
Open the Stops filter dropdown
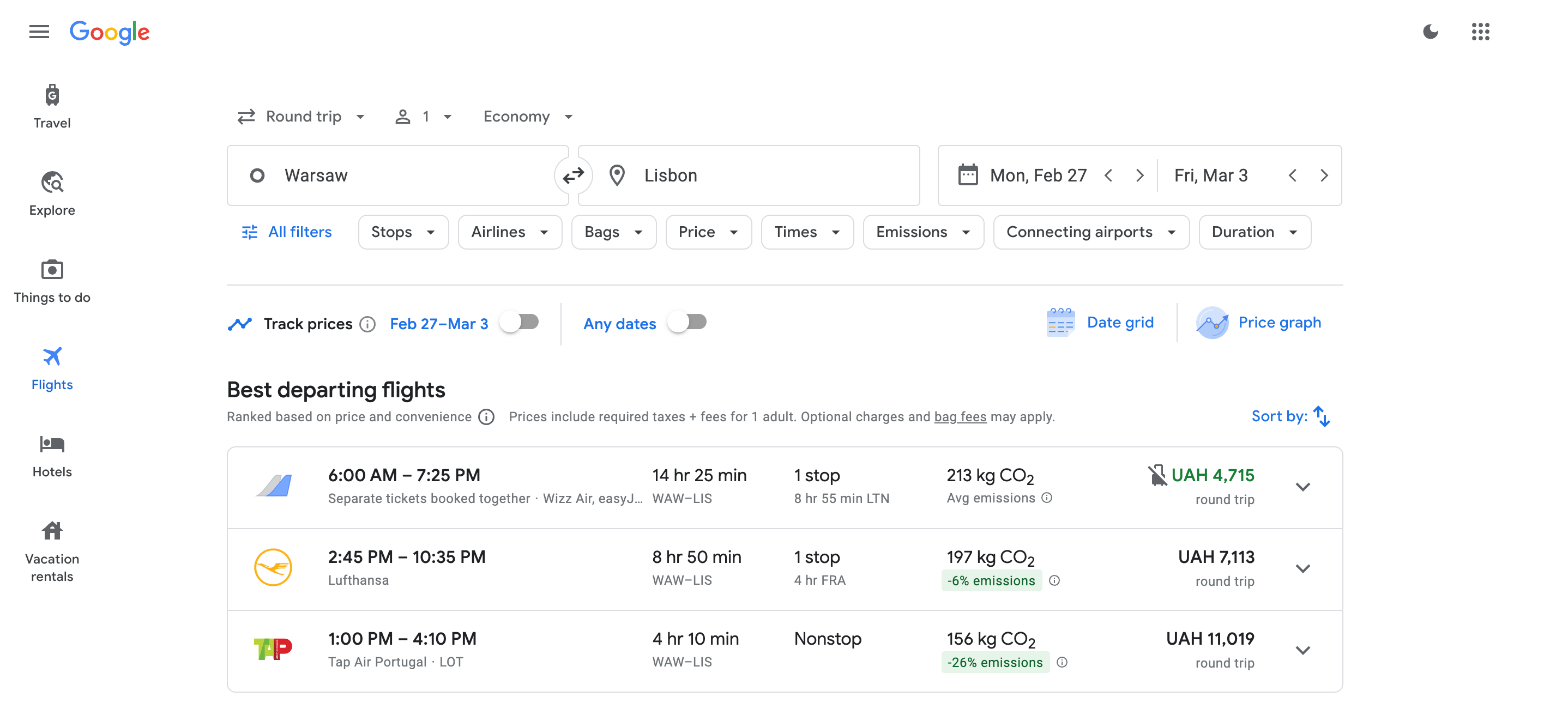click(403, 232)
